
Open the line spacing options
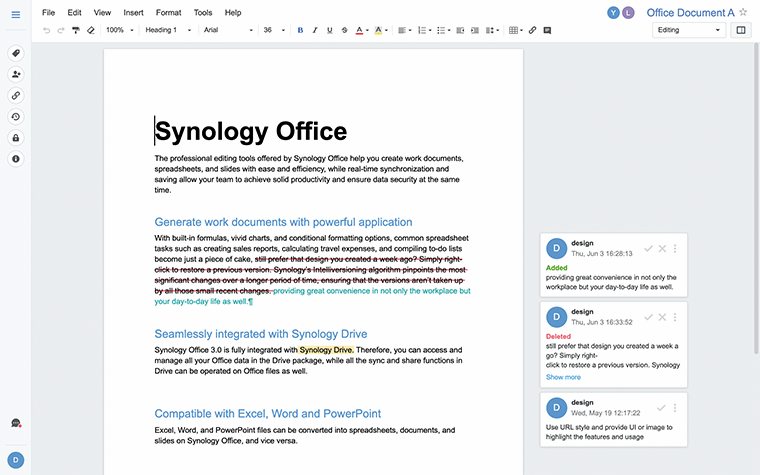[x=492, y=30]
